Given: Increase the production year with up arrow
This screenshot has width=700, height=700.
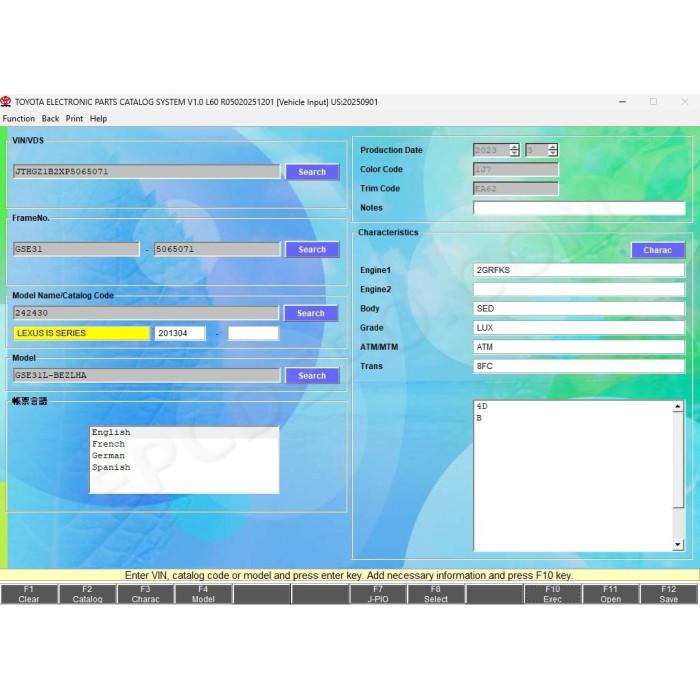Looking at the screenshot, I should [x=514, y=147].
